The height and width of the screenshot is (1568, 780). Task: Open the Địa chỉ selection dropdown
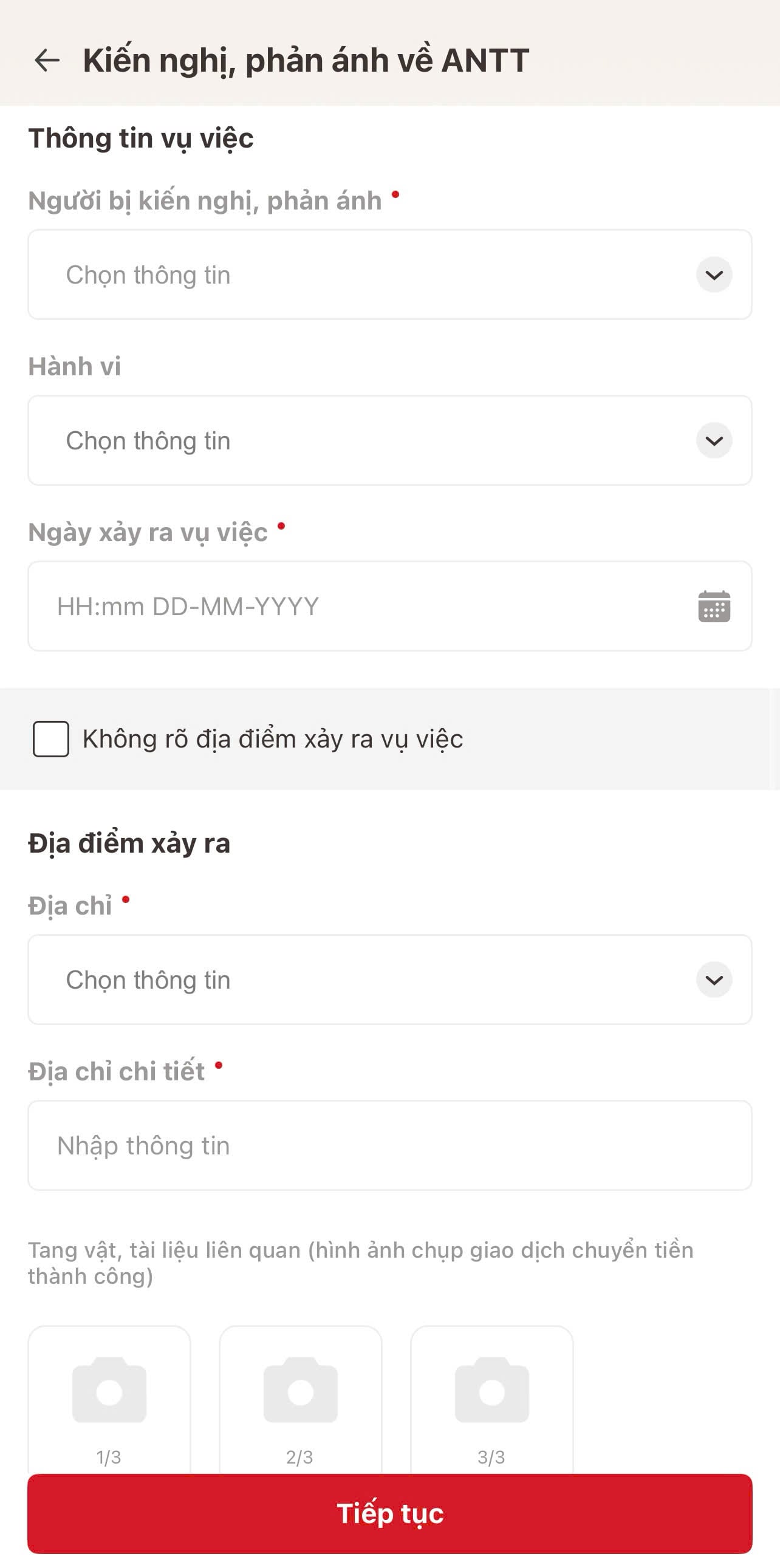click(389, 980)
